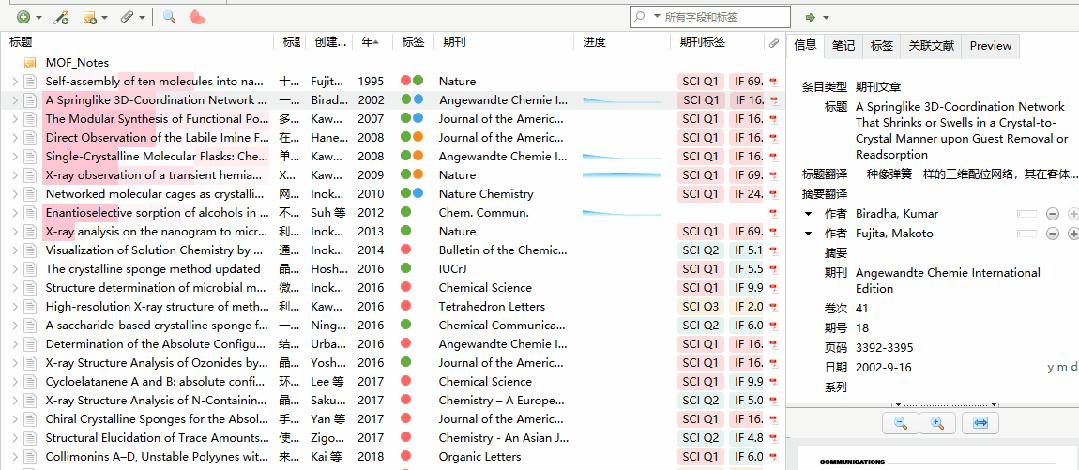Click PDF icon on The crystalline sponge method row
This screenshot has width=1079, height=470.
[x=773, y=269]
